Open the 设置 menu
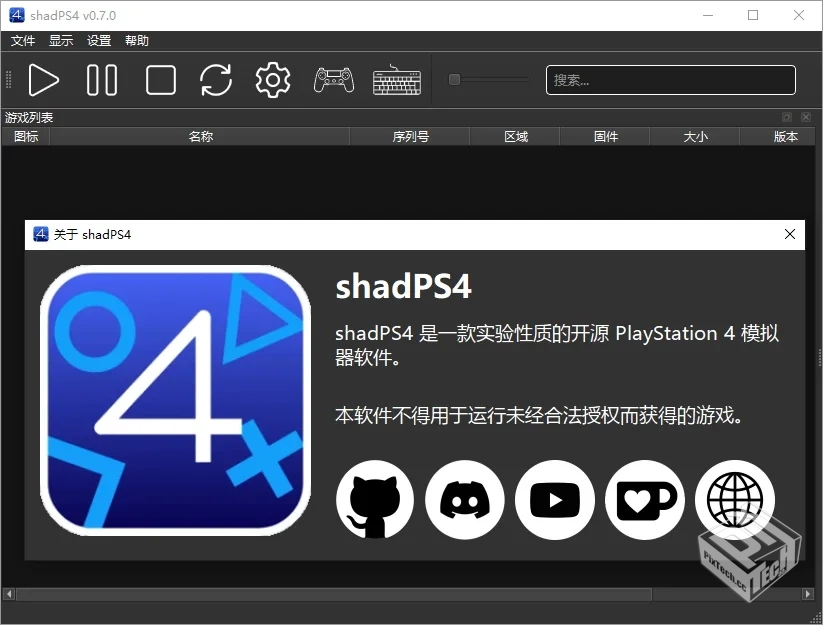 pyautogui.click(x=98, y=40)
